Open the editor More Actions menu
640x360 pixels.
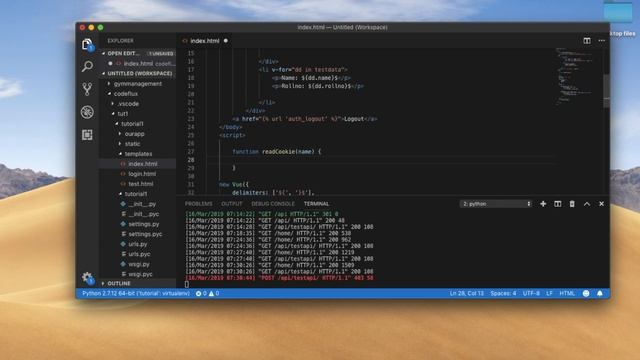coord(602,40)
